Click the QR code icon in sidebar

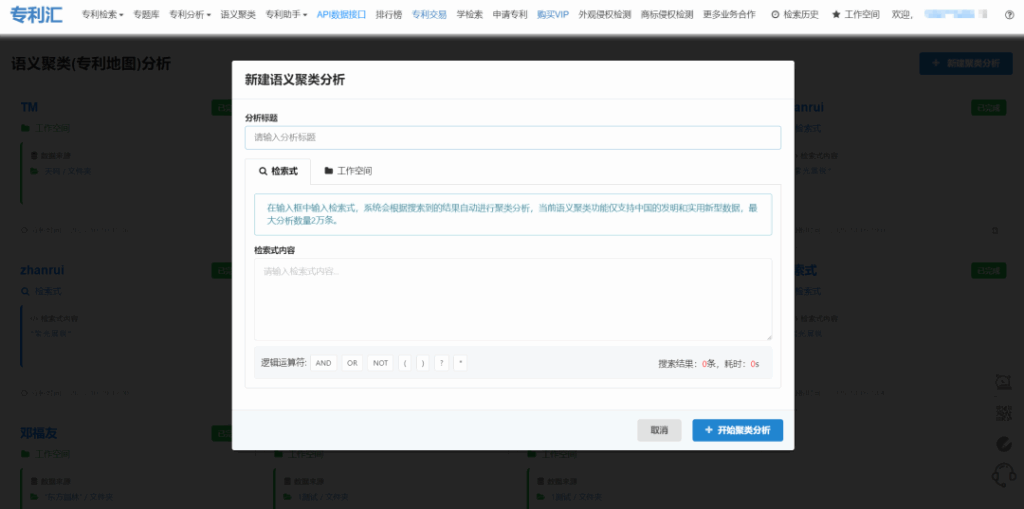(1004, 413)
